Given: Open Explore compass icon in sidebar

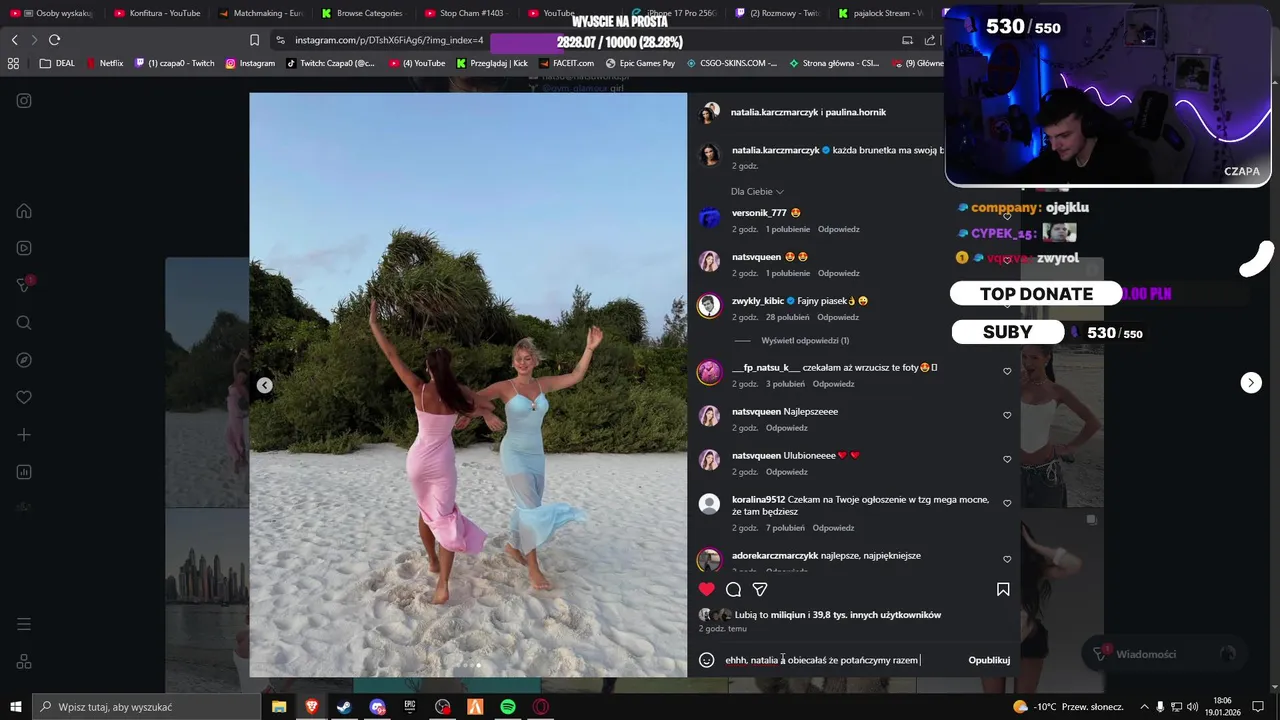Looking at the screenshot, I should [x=24, y=360].
